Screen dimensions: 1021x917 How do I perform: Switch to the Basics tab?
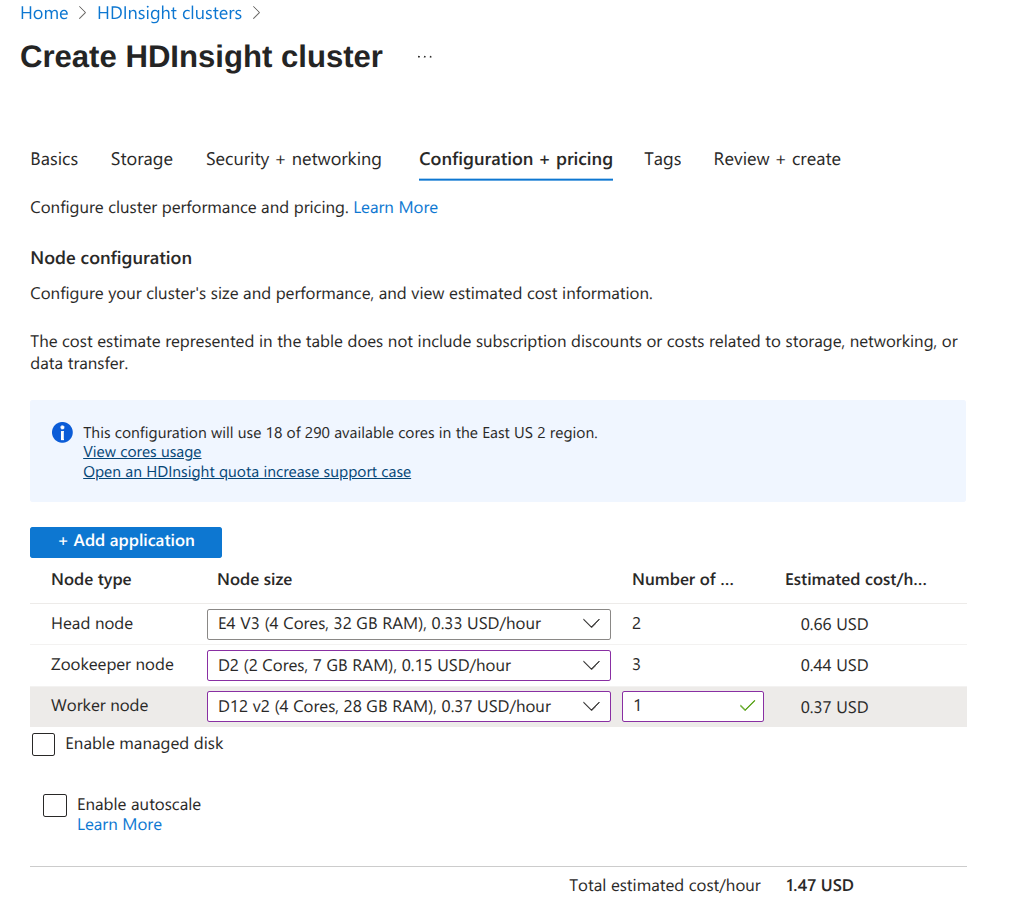coord(54,160)
